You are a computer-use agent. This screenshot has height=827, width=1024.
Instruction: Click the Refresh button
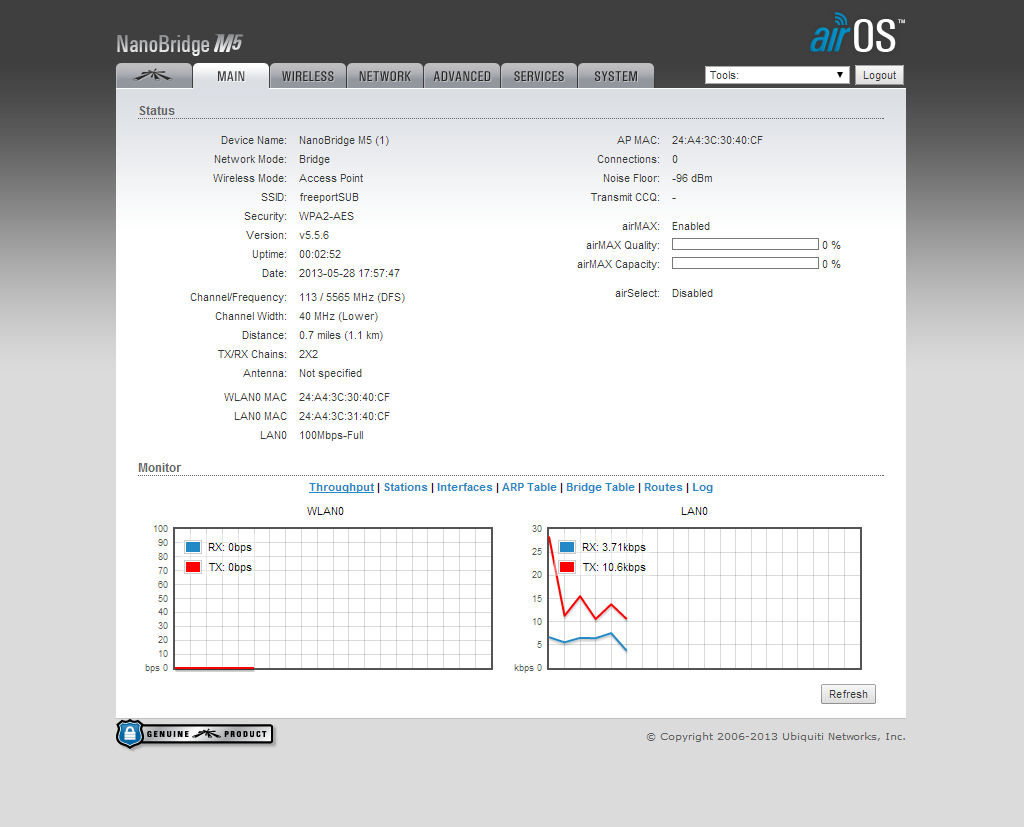(848, 694)
